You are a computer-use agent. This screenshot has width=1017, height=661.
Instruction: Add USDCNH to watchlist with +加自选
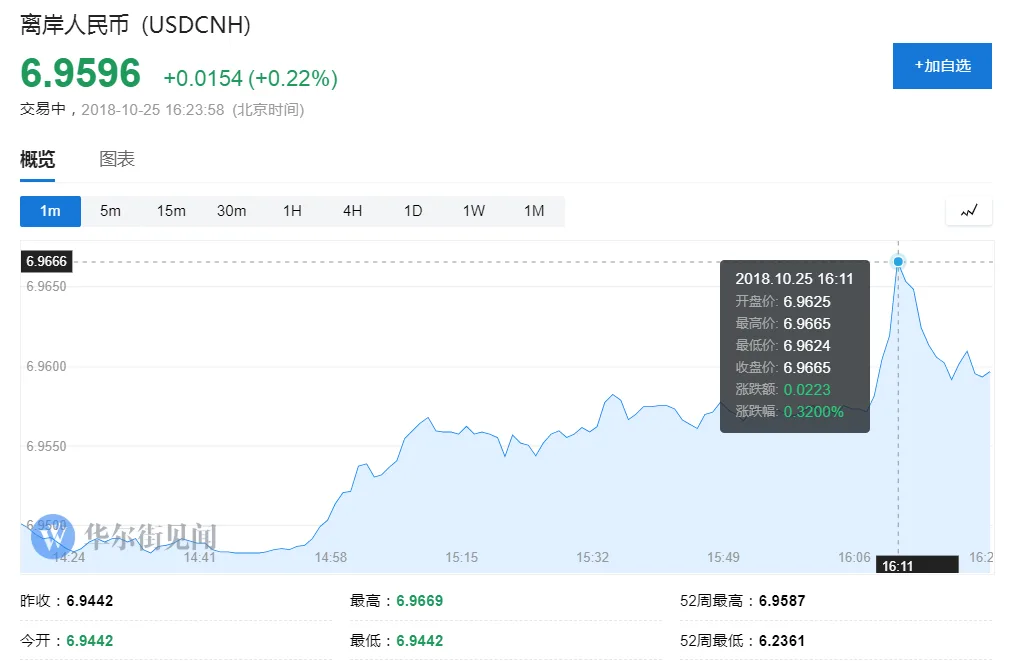point(942,66)
